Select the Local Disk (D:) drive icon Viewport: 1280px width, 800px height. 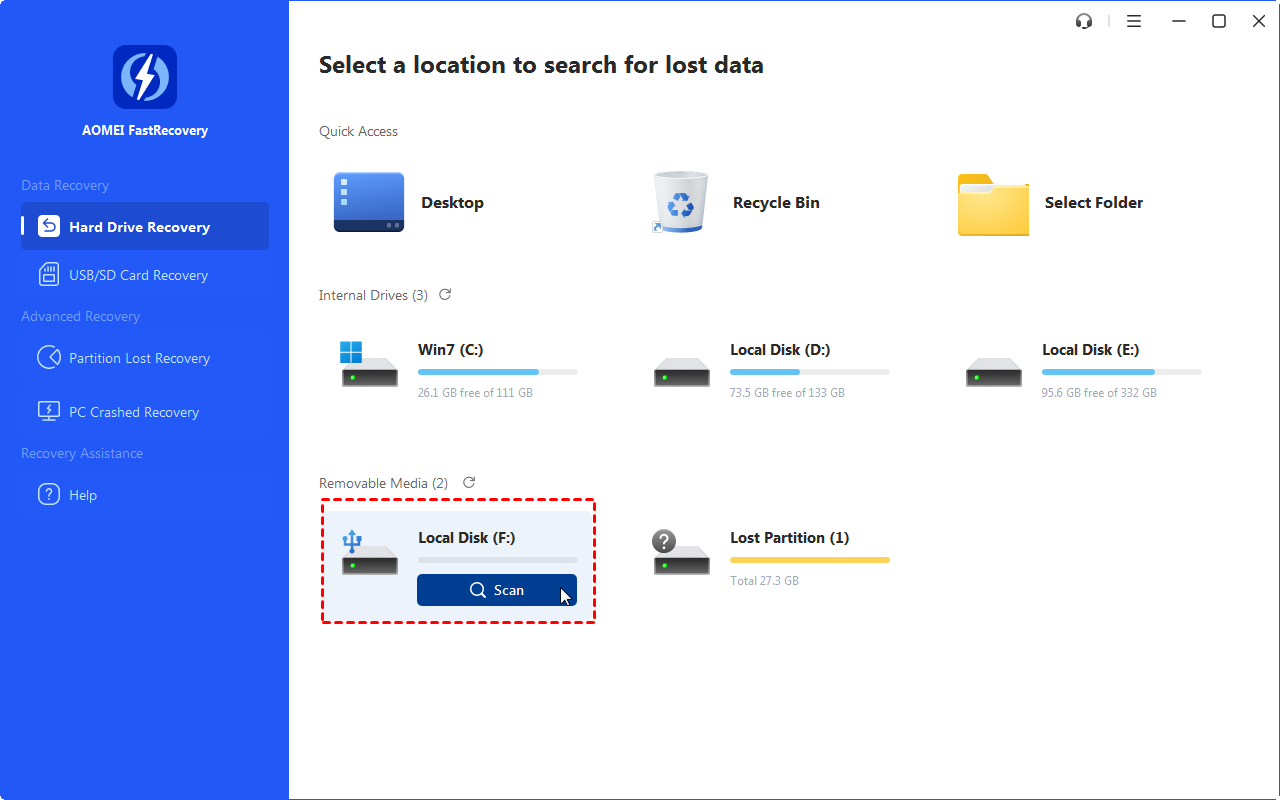point(681,373)
